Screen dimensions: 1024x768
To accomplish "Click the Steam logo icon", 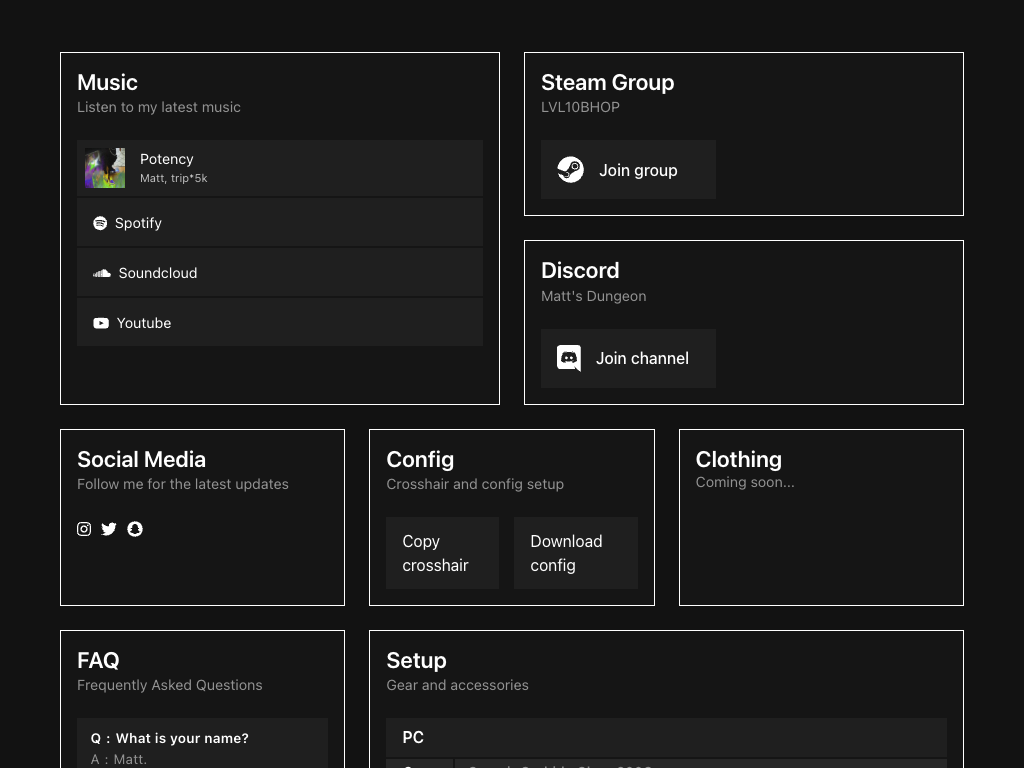I will (x=571, y=170).
